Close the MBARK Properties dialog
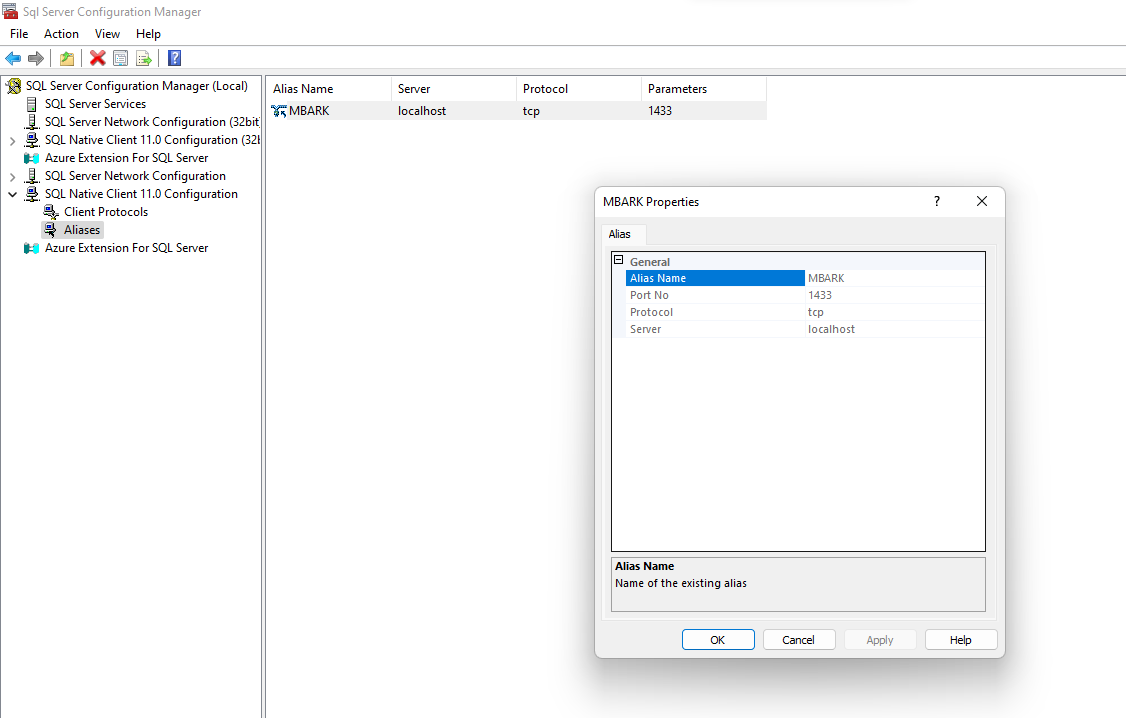This screenshot has height=718, width=1126. click(982, 202)
